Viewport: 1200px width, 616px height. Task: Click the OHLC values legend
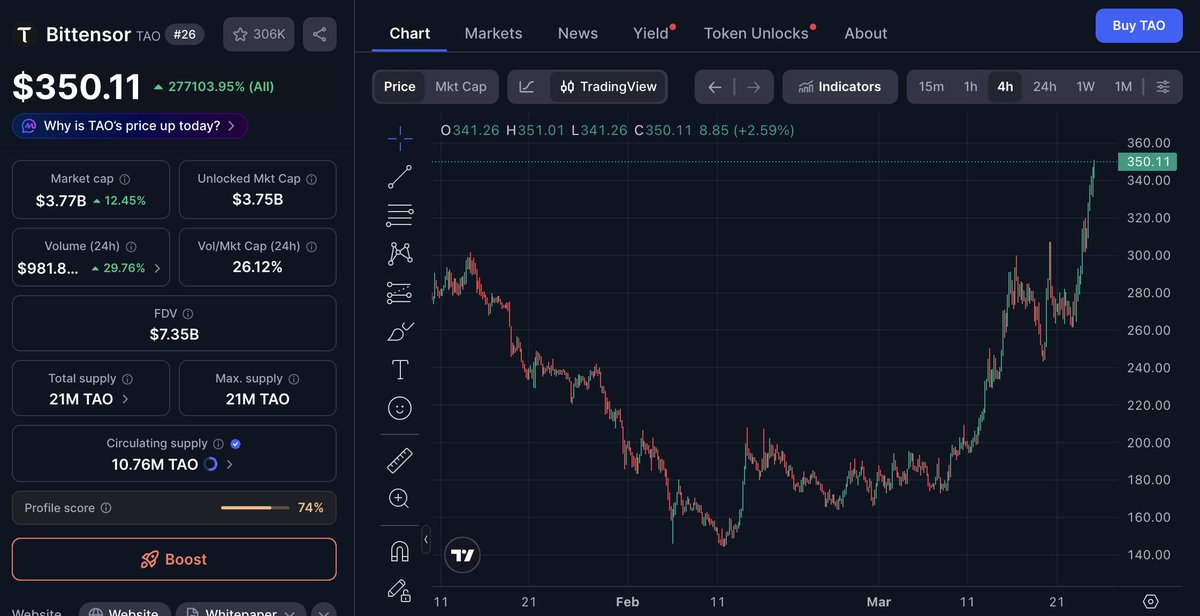[x=617, y=130]
